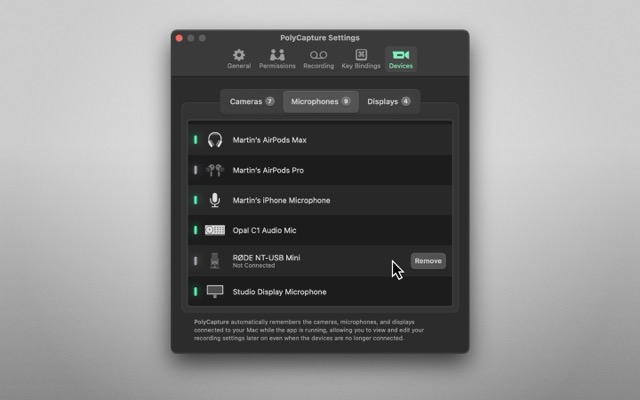Select the RØDE NT-USB Mini label
The height and width of the screenshot is (400, 640).
click(x=267, y=258)
